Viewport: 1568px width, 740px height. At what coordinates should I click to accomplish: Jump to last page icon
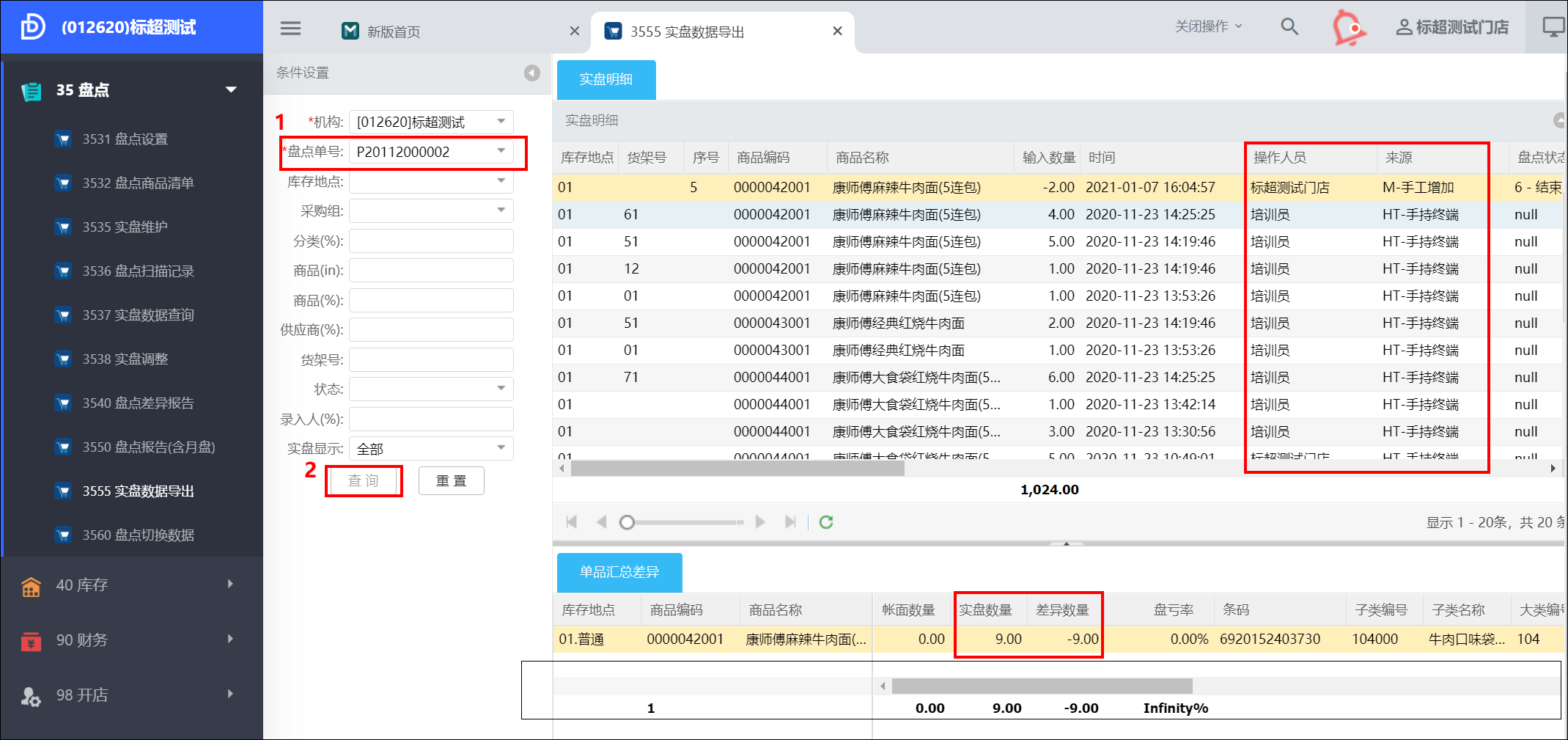click(x=789, y=522)
